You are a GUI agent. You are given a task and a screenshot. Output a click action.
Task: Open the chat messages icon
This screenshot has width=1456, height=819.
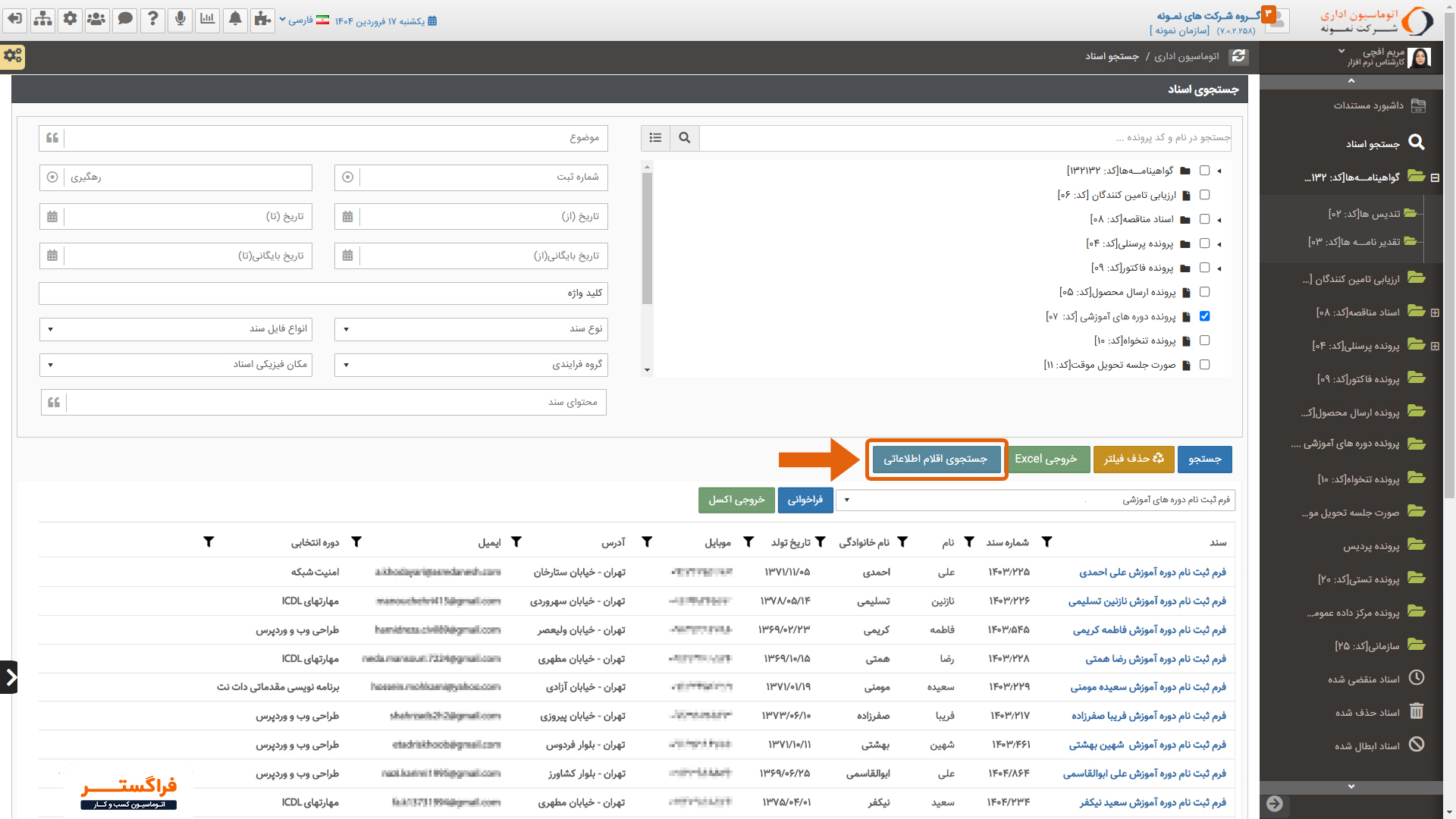(124, 20)
